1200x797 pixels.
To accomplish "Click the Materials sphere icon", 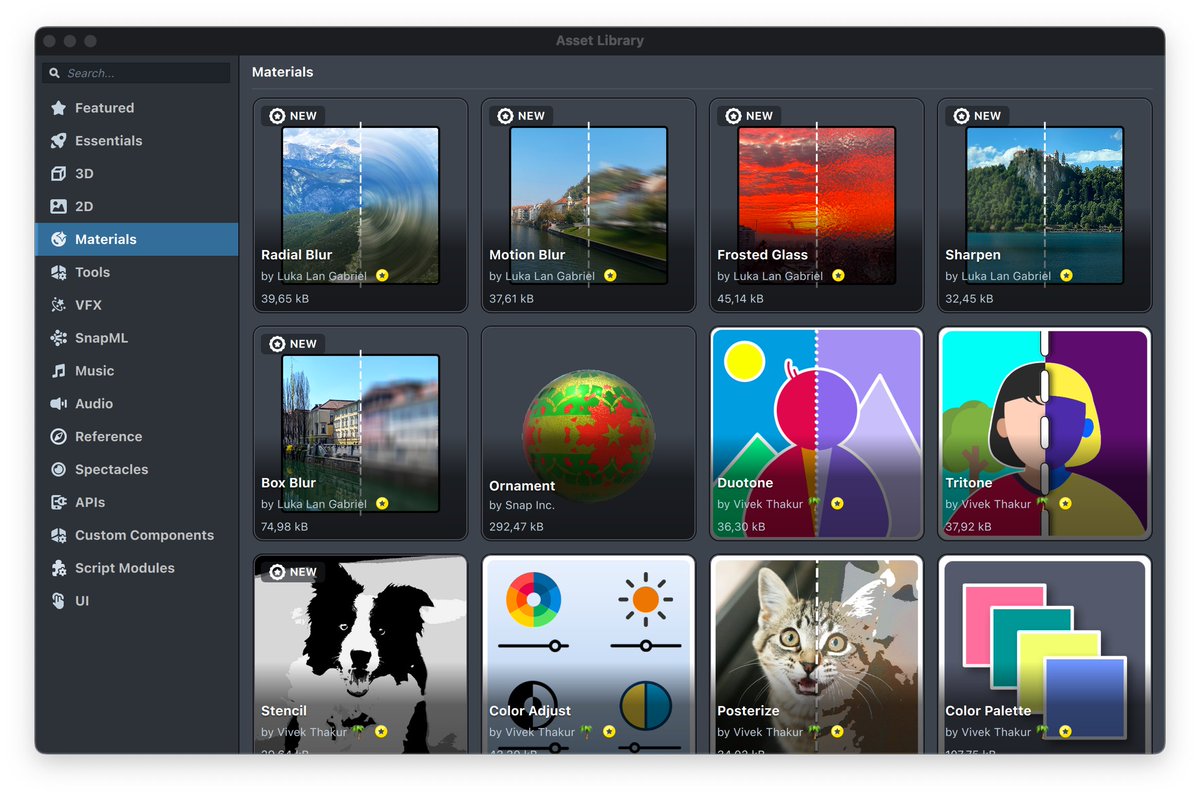I will point(58,239).
